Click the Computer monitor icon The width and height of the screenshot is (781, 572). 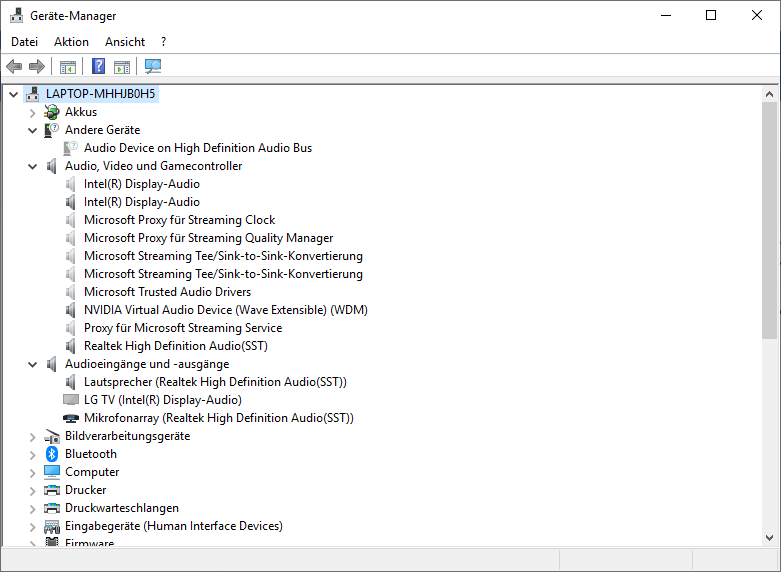52,472
